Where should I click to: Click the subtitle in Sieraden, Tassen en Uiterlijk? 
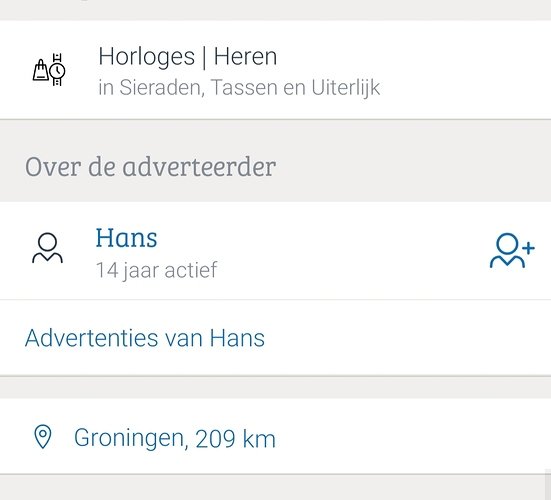239,87
